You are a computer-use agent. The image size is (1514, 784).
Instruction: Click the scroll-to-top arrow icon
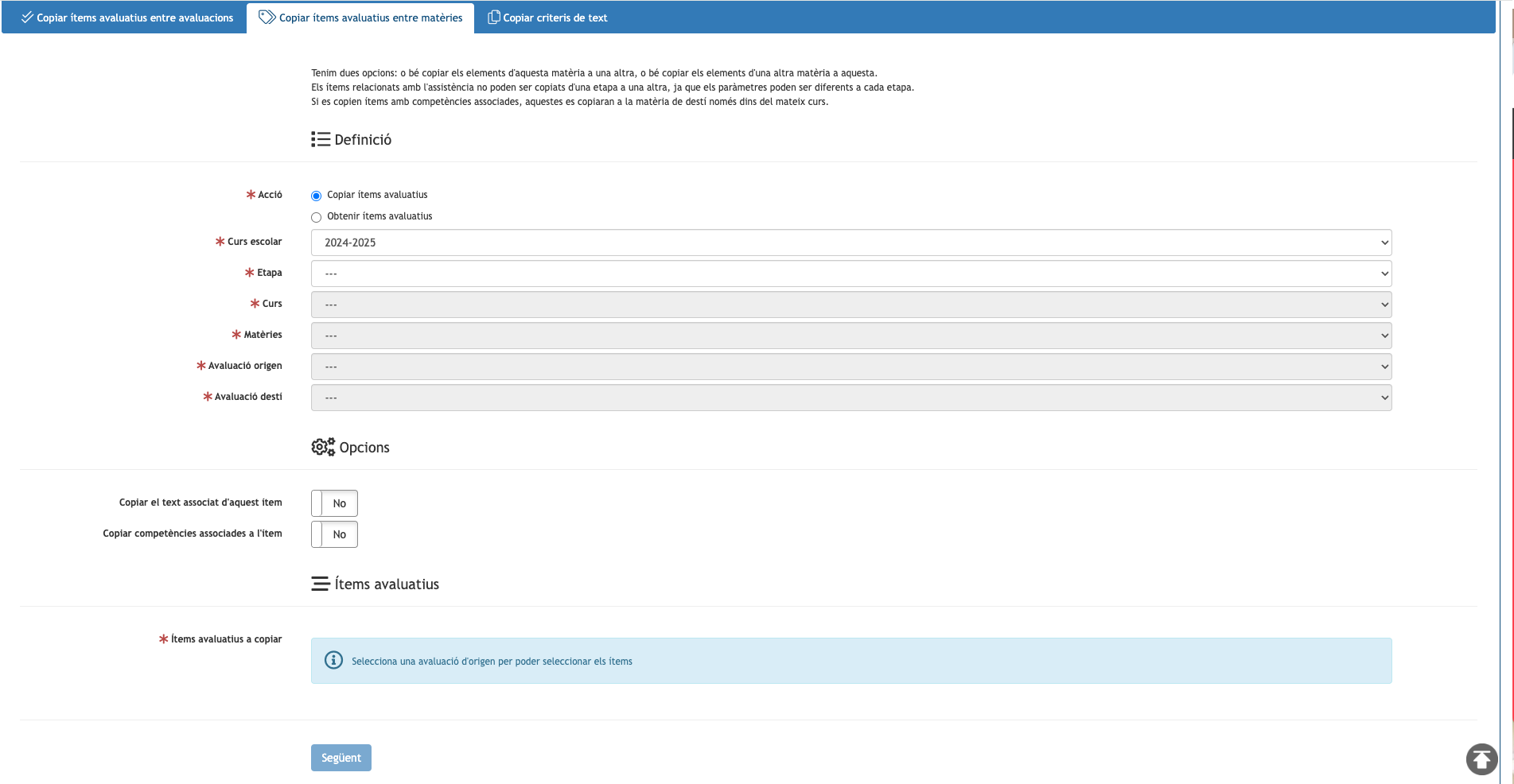pos(1481,759)
